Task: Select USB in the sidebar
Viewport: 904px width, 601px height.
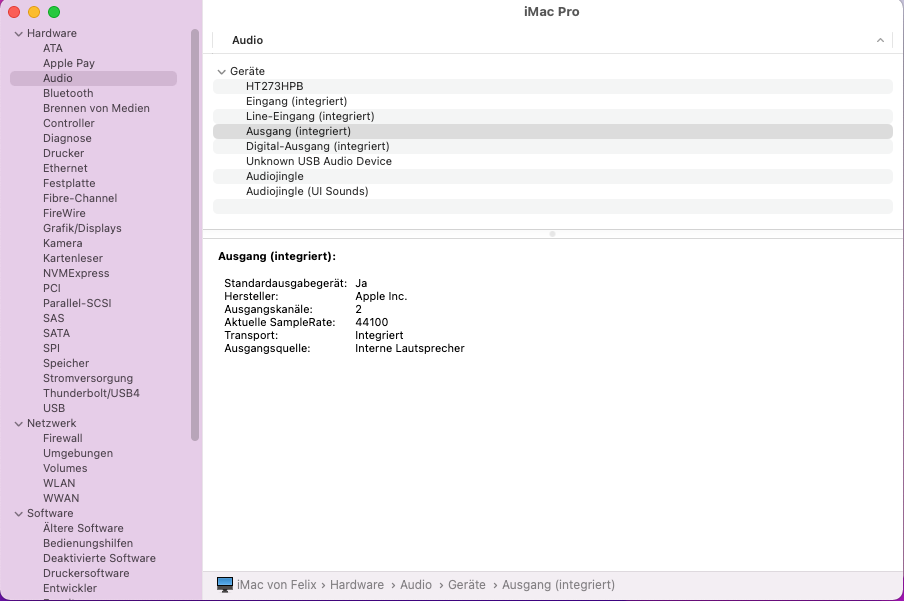Action: tap(54, 408)
